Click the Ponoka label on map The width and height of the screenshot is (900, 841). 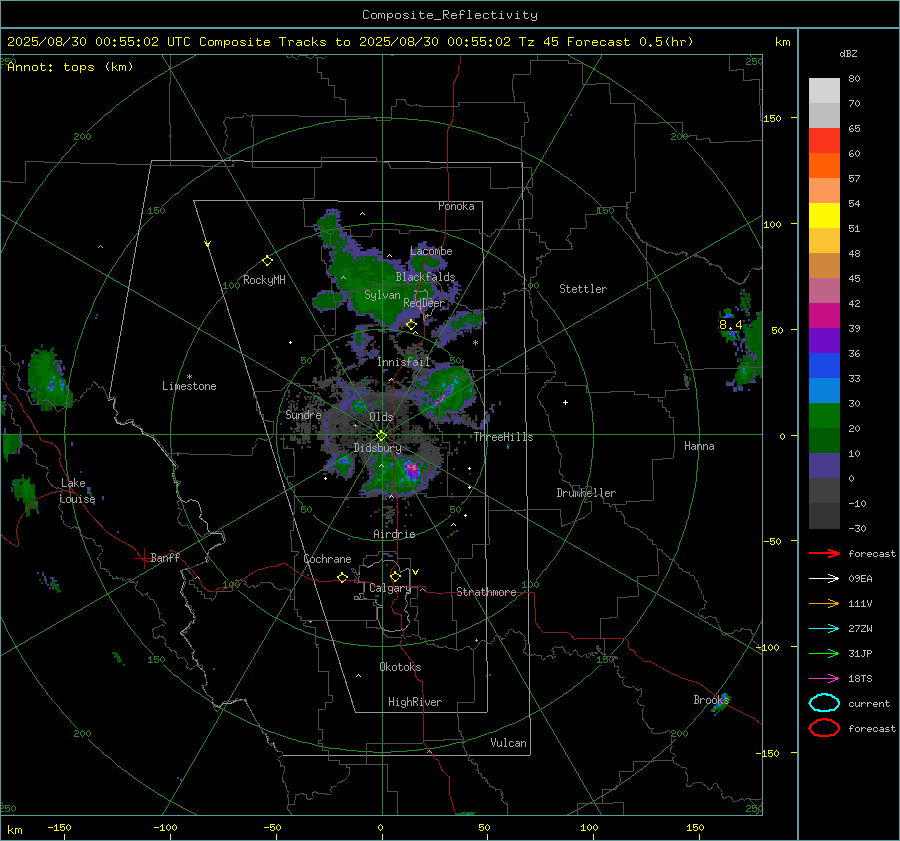[456, 206]
